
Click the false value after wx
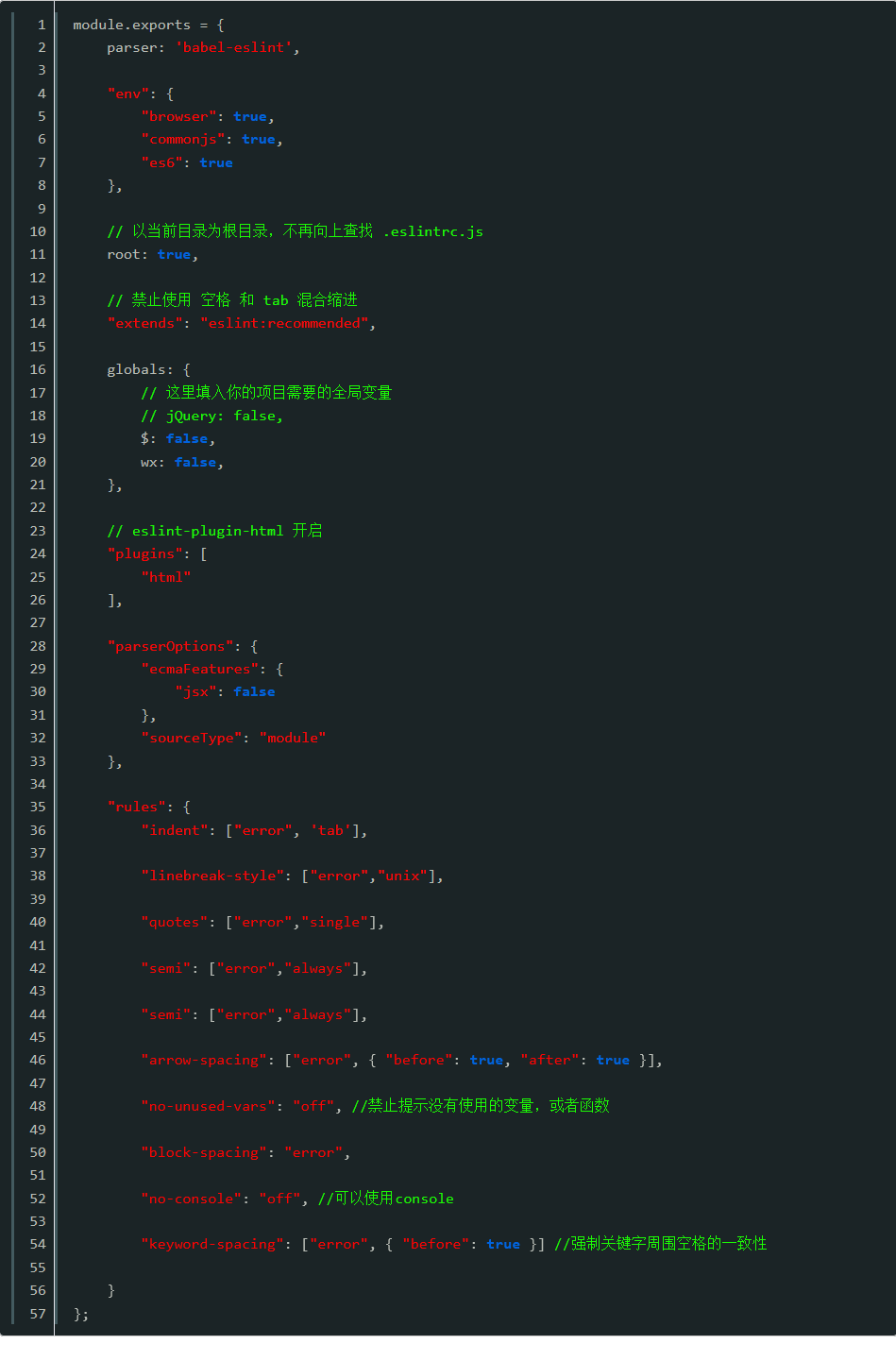(x=195, y=462)
